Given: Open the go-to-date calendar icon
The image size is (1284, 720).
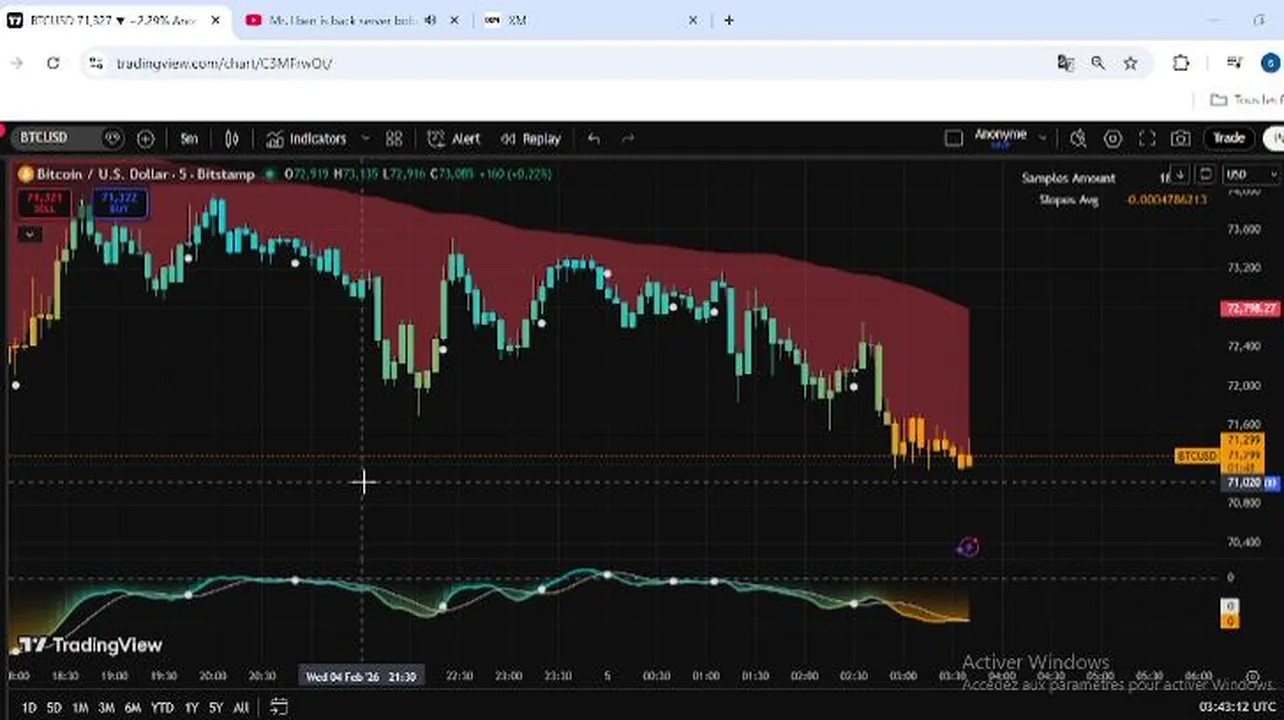Looking at the screenshot, I should (279, 707).
